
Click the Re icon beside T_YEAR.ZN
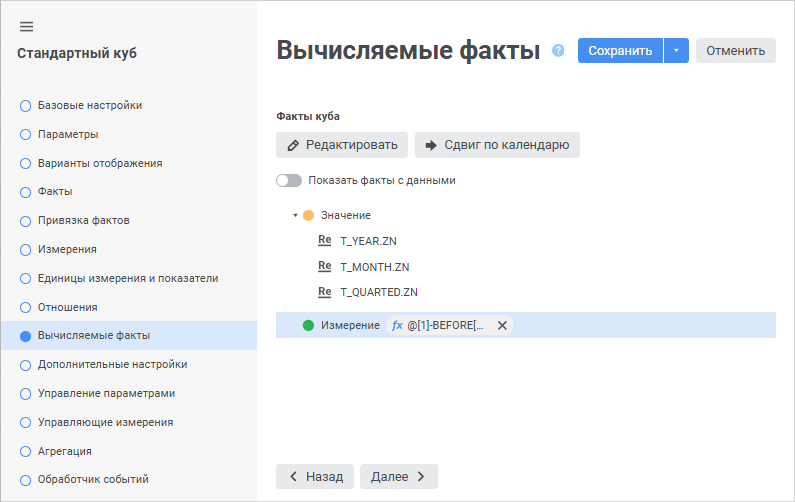click(x=324, y=240)
